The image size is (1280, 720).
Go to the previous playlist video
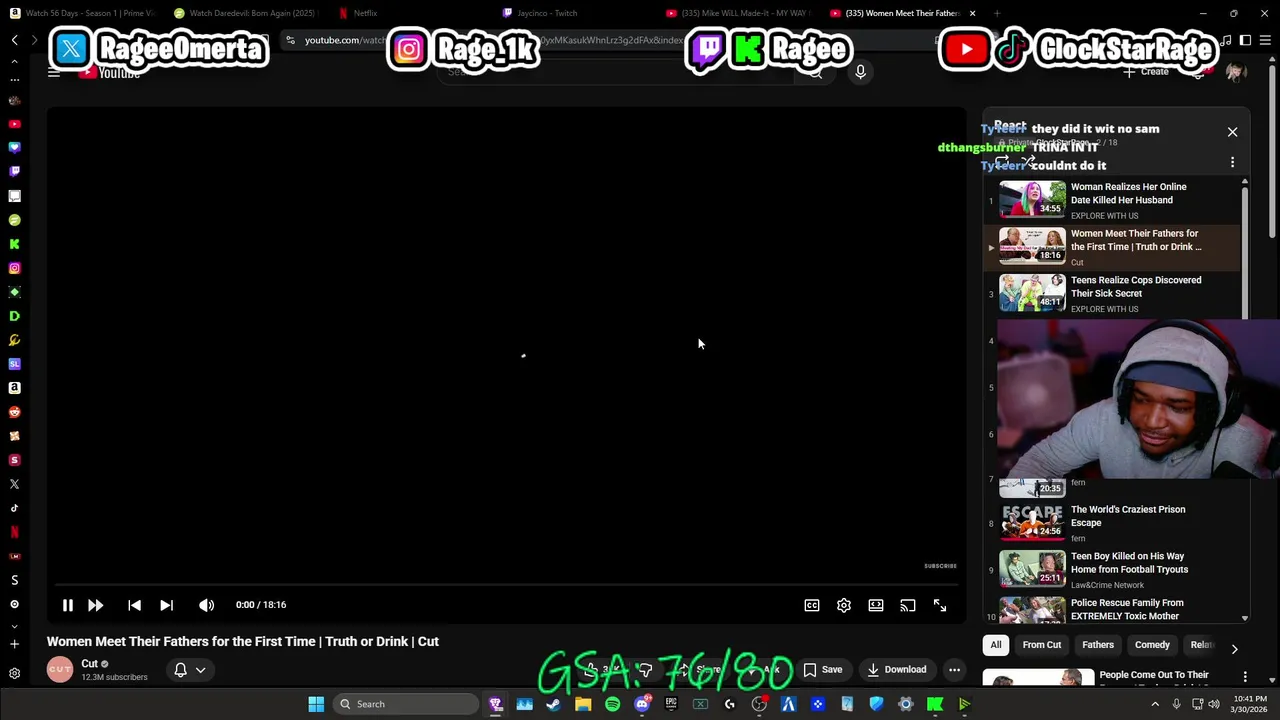click(x=134, y=605)
